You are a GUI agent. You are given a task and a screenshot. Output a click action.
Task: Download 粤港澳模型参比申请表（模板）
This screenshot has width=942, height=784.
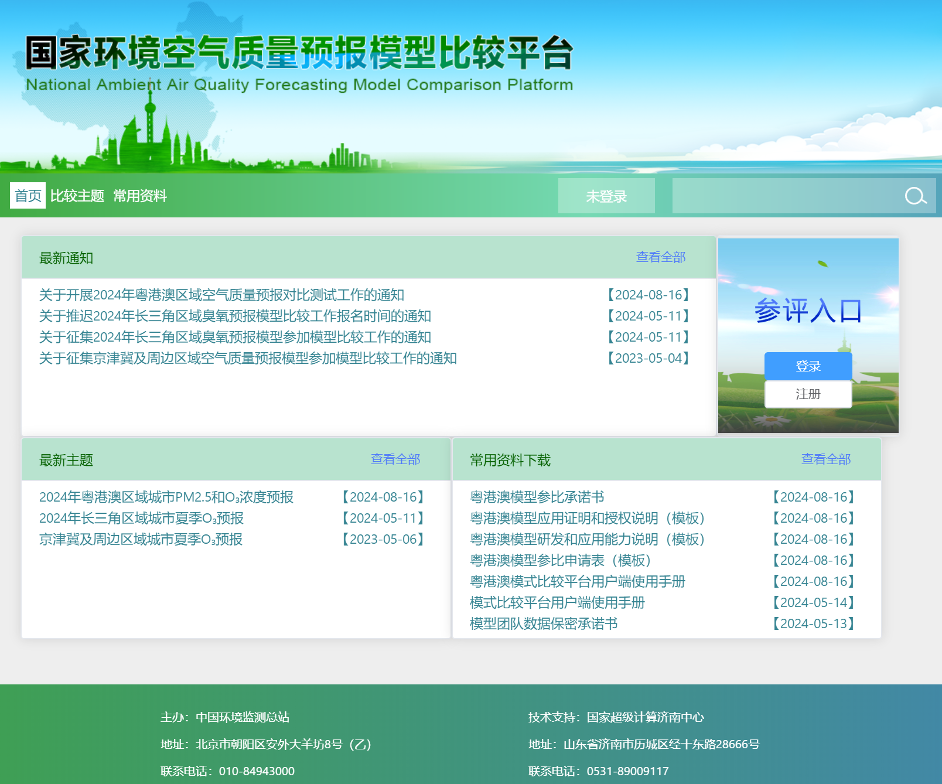click(561, 560)
